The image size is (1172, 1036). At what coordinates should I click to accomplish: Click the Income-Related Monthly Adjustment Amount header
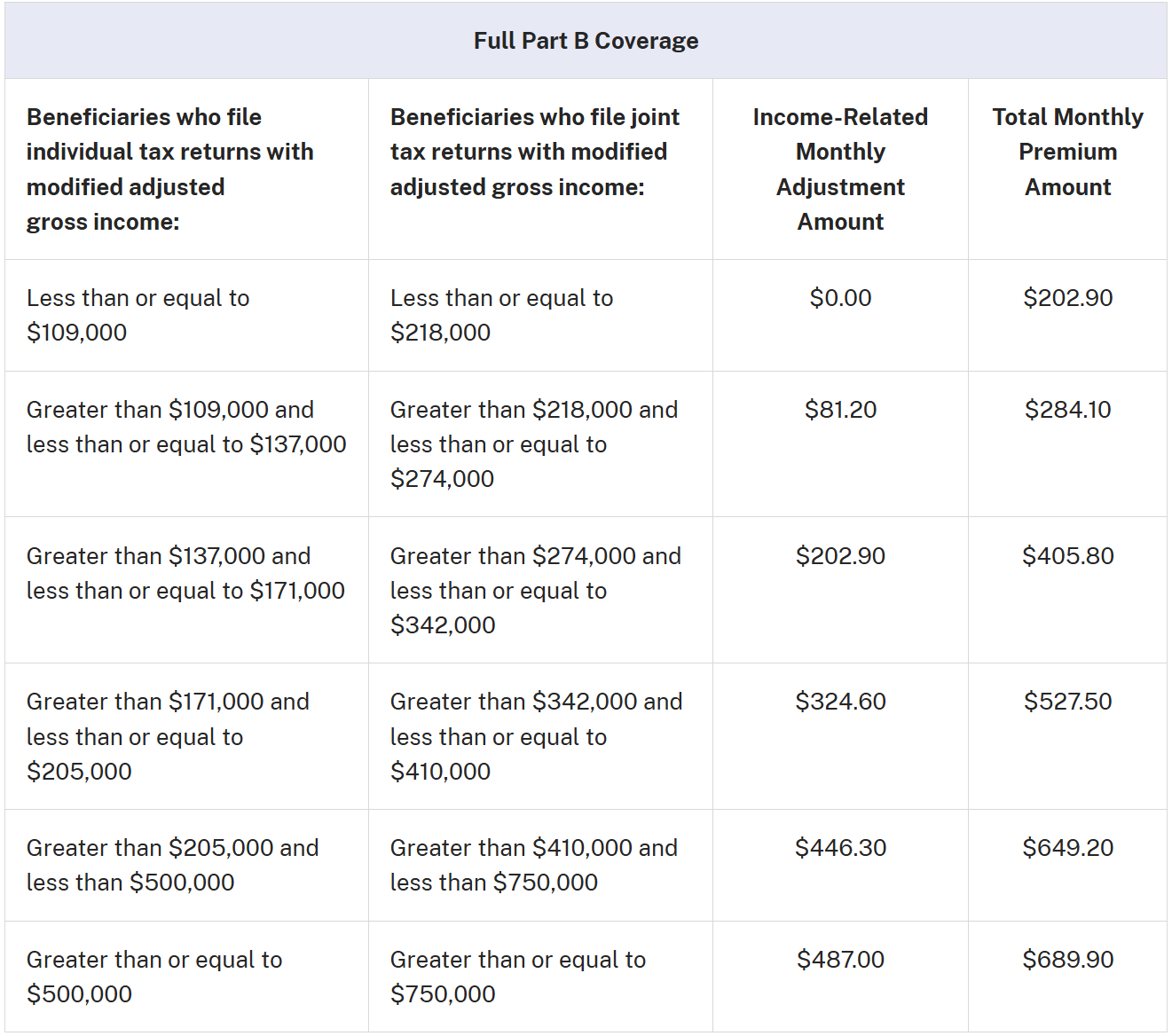coord(840,169)
